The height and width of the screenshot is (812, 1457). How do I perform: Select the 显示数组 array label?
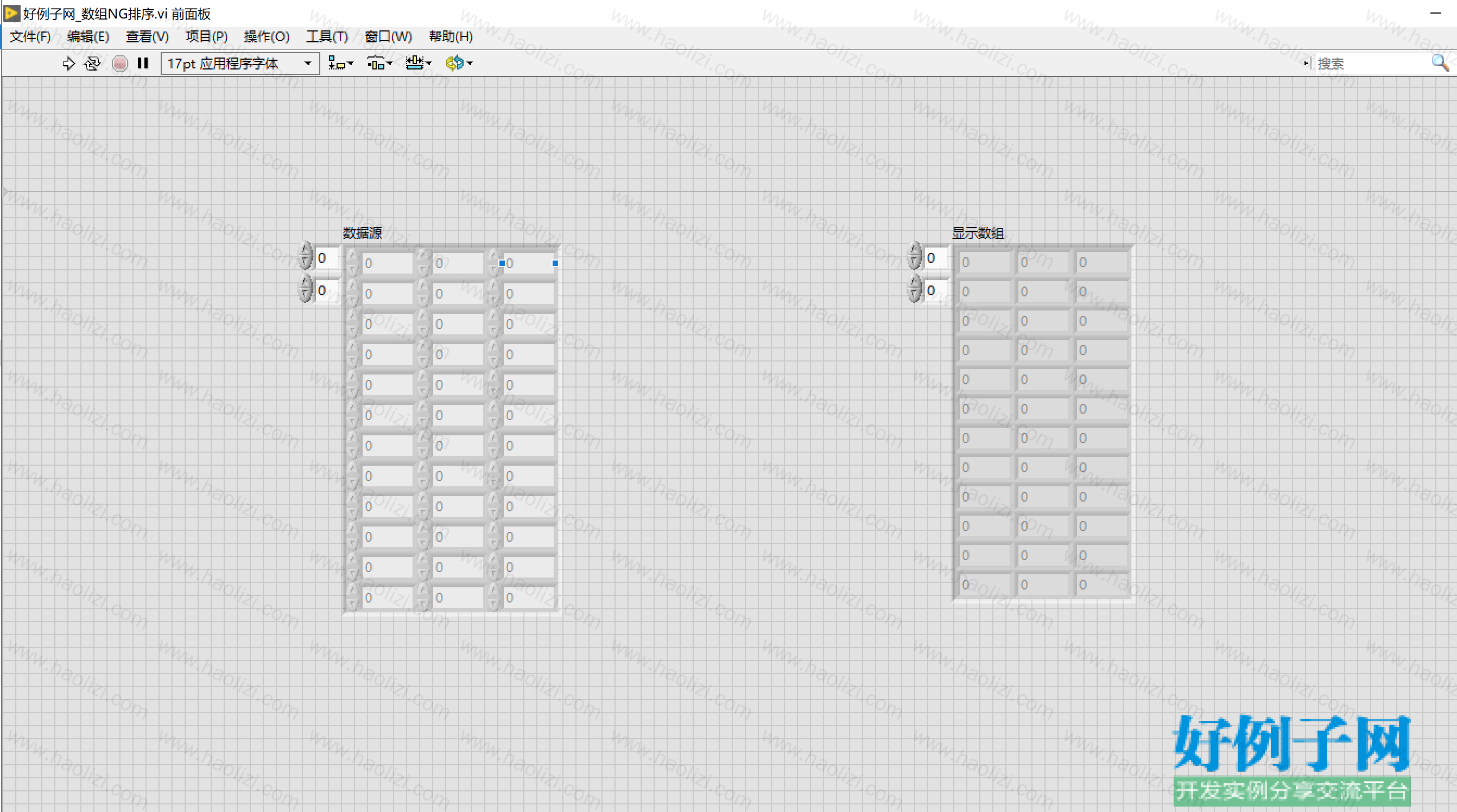pyautogui.click(x=978, y=232)
